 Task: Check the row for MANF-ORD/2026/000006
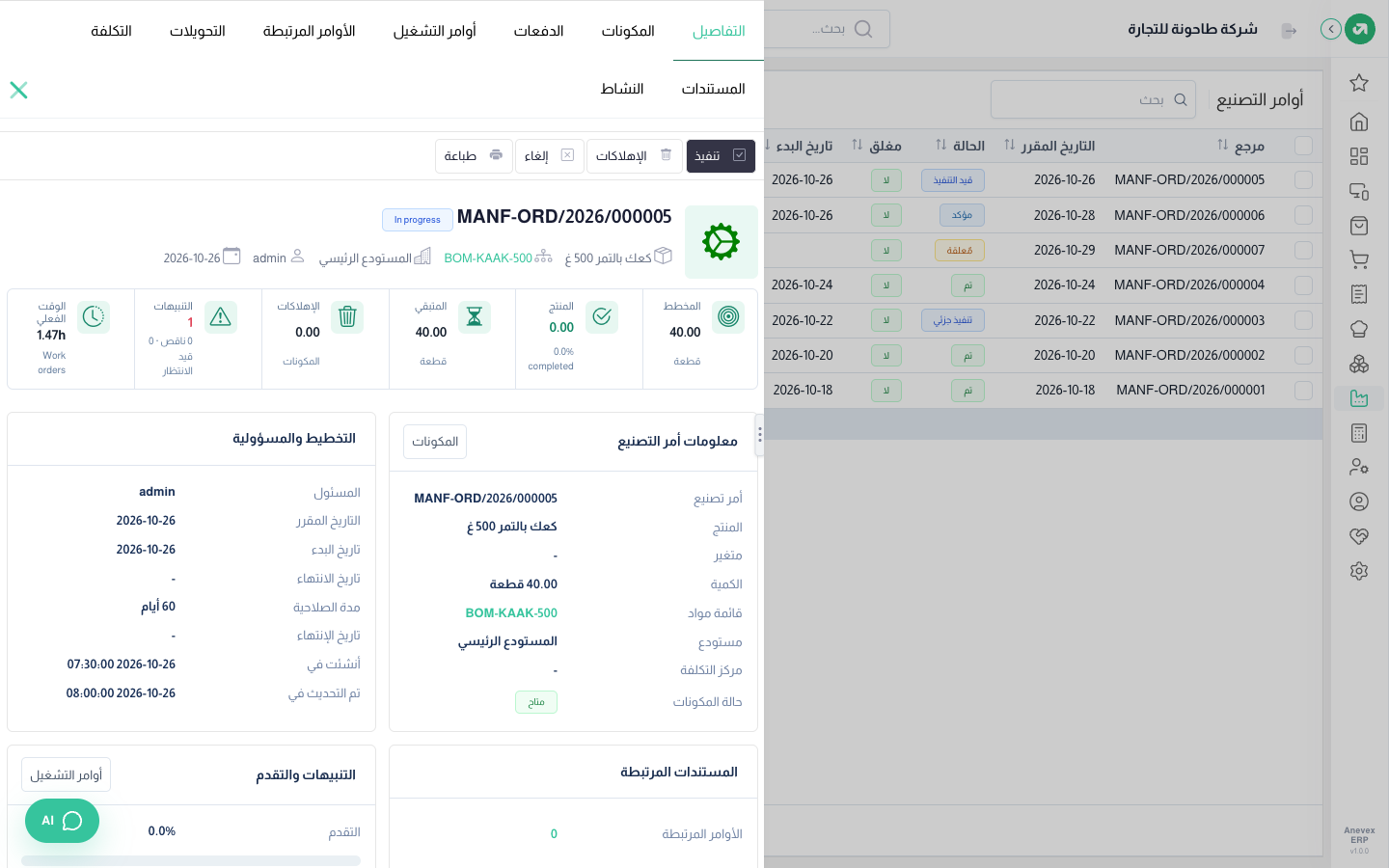pos(1303,215)
